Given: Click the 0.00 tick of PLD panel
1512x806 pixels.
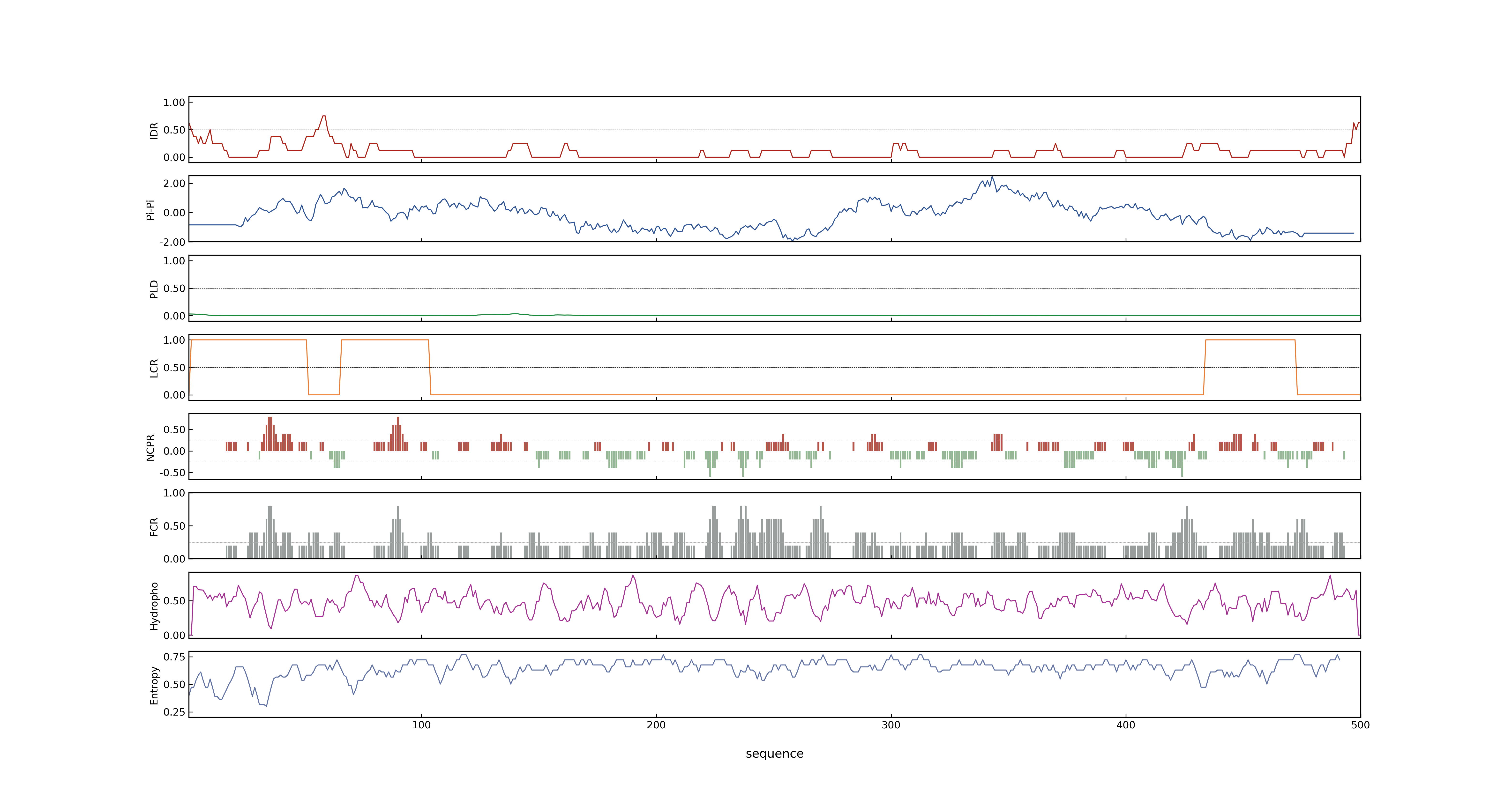Looking at the screenshot, I should pyautogui.click(x=174, y=316).
